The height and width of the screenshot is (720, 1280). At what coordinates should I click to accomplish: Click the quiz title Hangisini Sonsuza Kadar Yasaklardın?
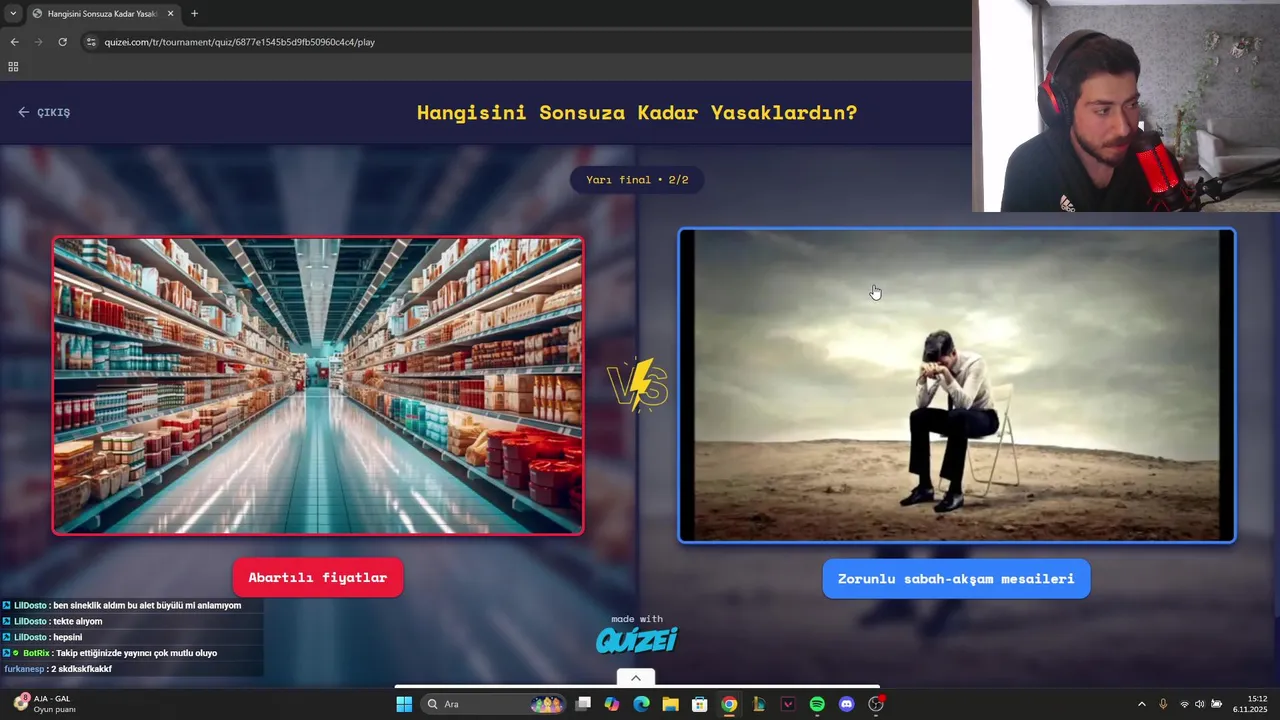click(x=637, y=112)
